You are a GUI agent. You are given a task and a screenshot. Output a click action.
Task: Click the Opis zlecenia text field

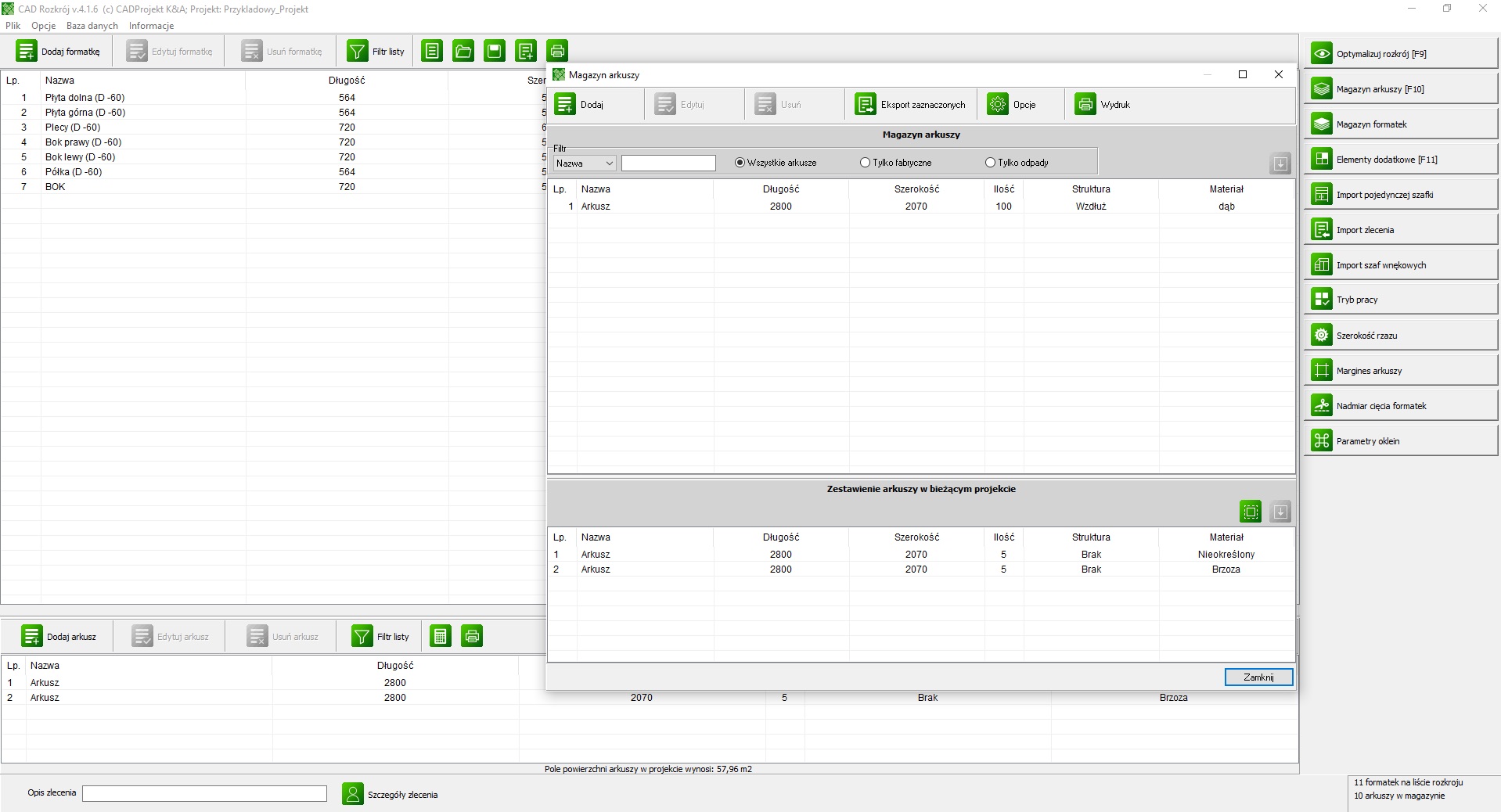pos(204,793)
